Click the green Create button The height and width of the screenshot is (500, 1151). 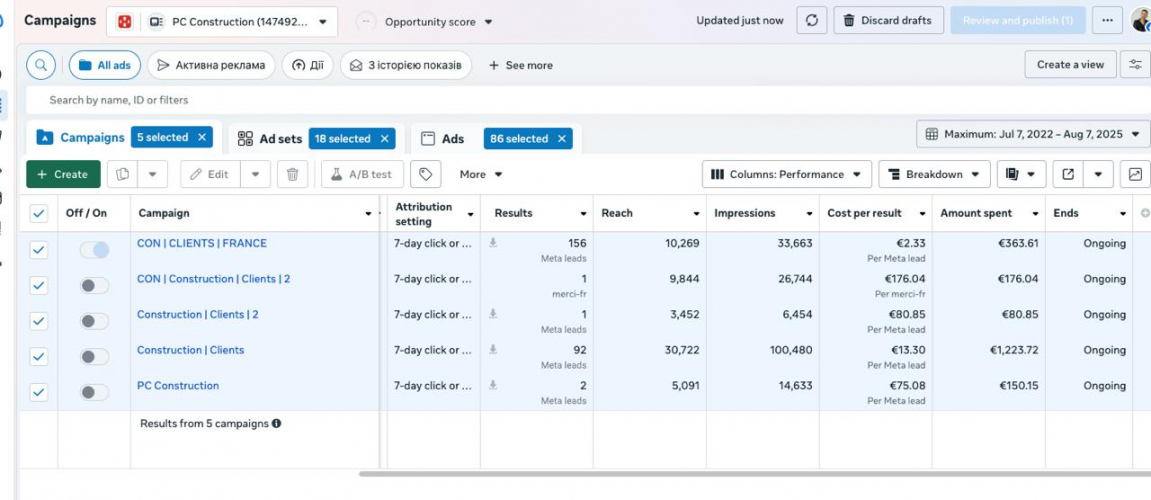coord(63,174)
